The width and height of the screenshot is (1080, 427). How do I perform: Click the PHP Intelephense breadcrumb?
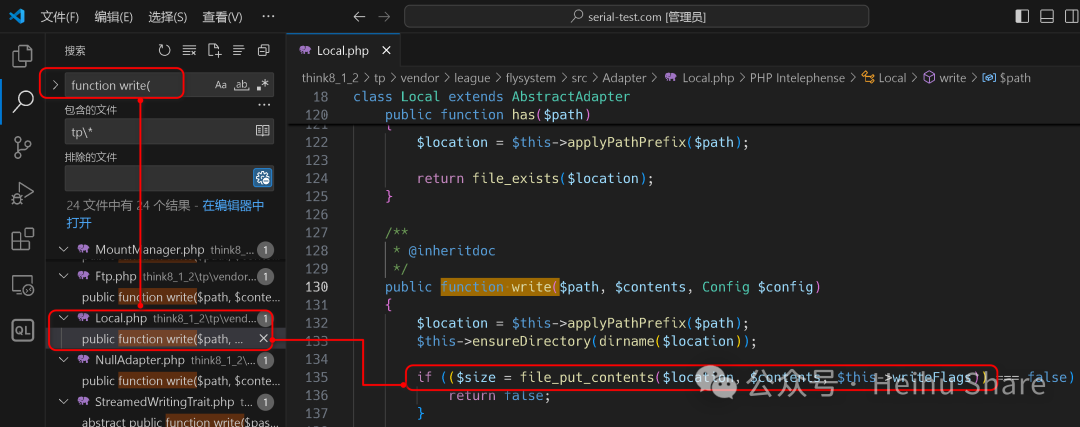[x=797, y=78]
